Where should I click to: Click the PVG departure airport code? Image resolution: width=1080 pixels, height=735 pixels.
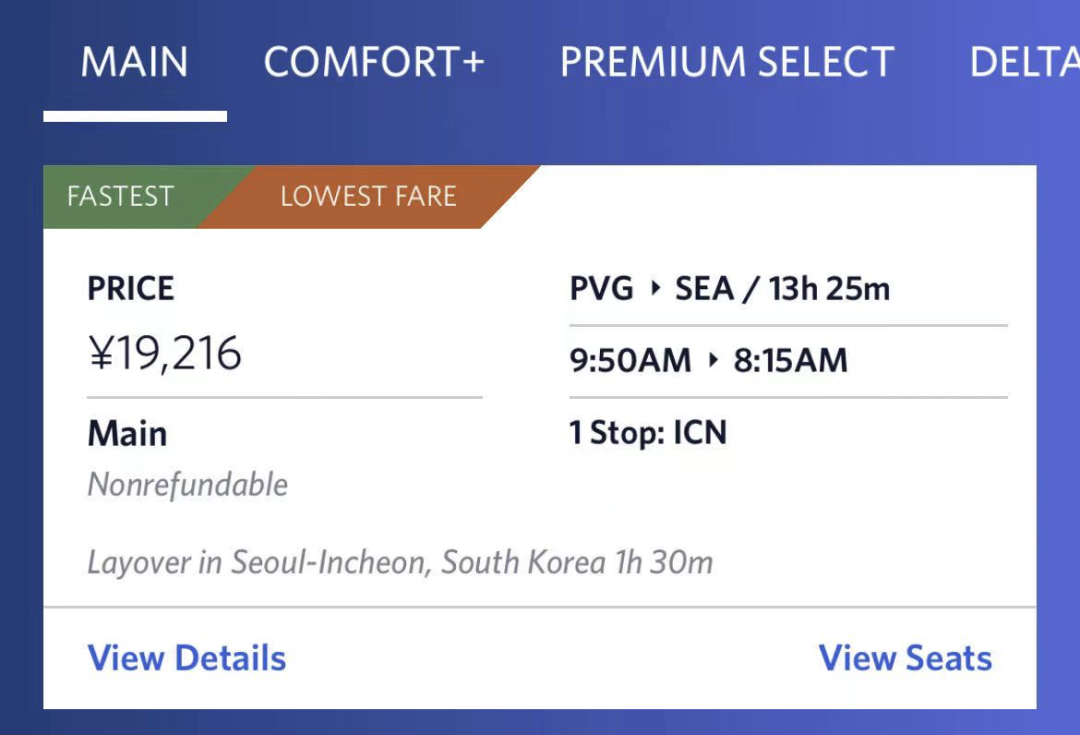[x=601, y=288]
